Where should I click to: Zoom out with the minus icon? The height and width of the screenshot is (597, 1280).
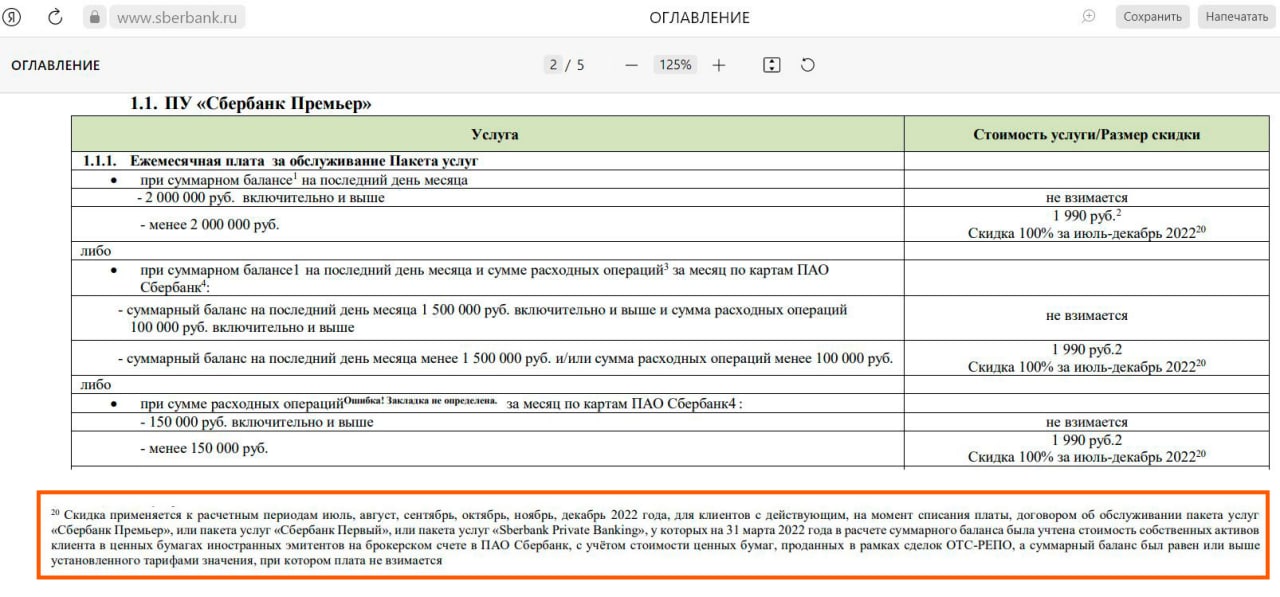tap(631, 65)
